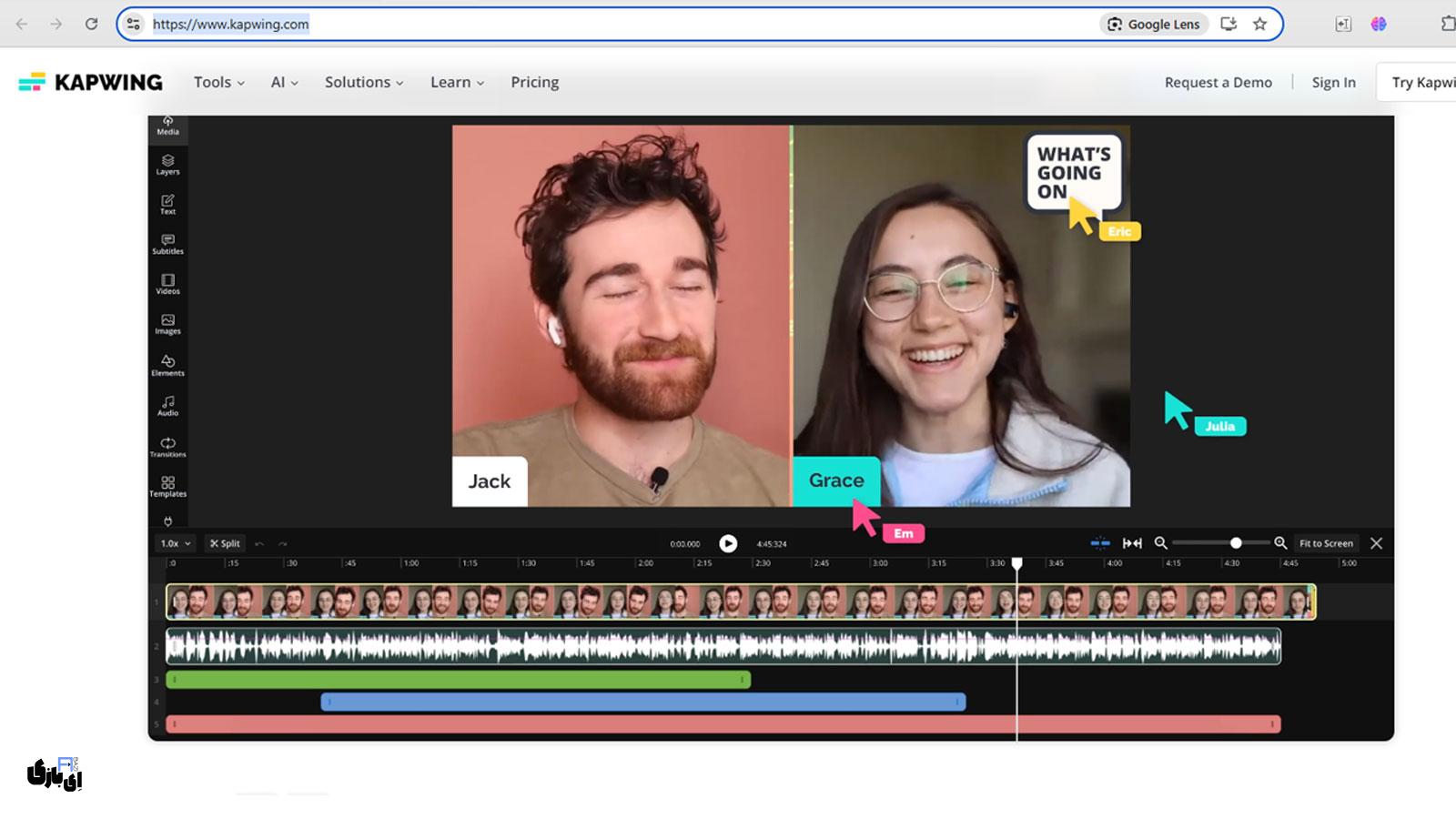The width and height of the screenshot is (1456, 819).
Task: Expand the Solutions menu
Action: [x=363, y=82]
